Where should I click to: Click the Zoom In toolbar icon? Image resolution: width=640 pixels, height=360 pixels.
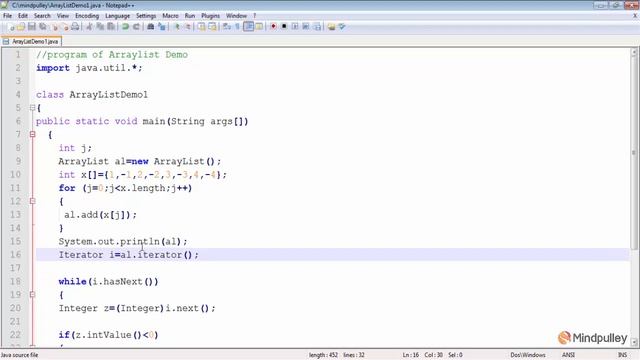click(177, 27)
